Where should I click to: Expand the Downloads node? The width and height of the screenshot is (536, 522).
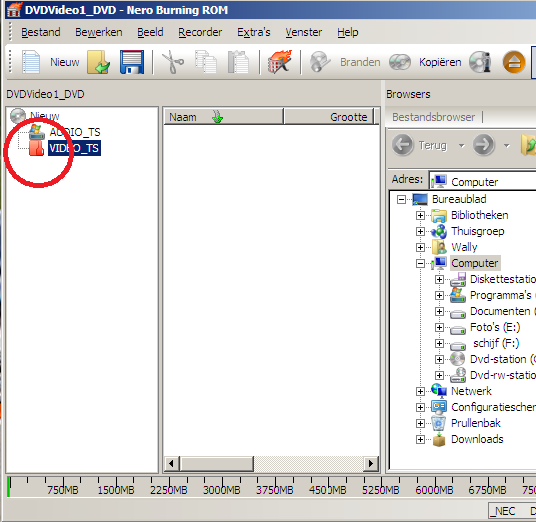pos(420,439)
